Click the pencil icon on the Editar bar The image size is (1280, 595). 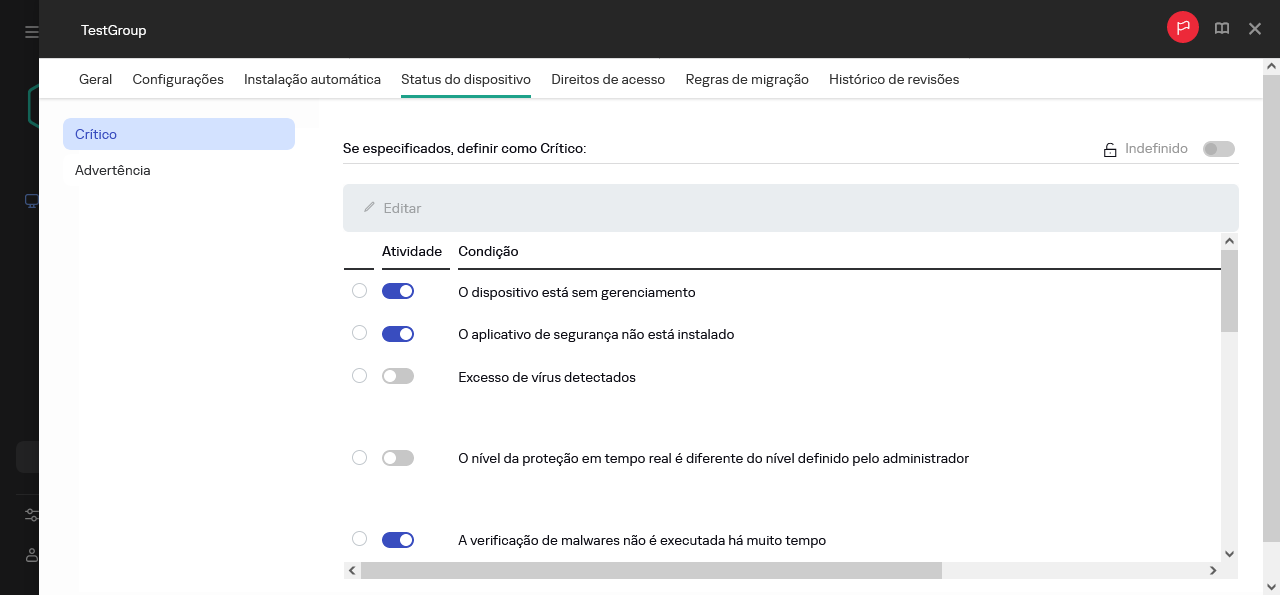pyautogui.click(x=371, y=207)
